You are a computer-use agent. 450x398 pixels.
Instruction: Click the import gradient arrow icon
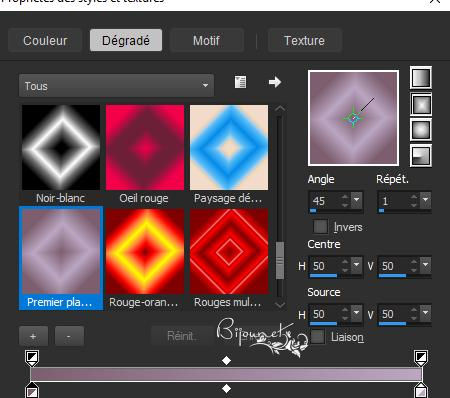pos(275,82)
